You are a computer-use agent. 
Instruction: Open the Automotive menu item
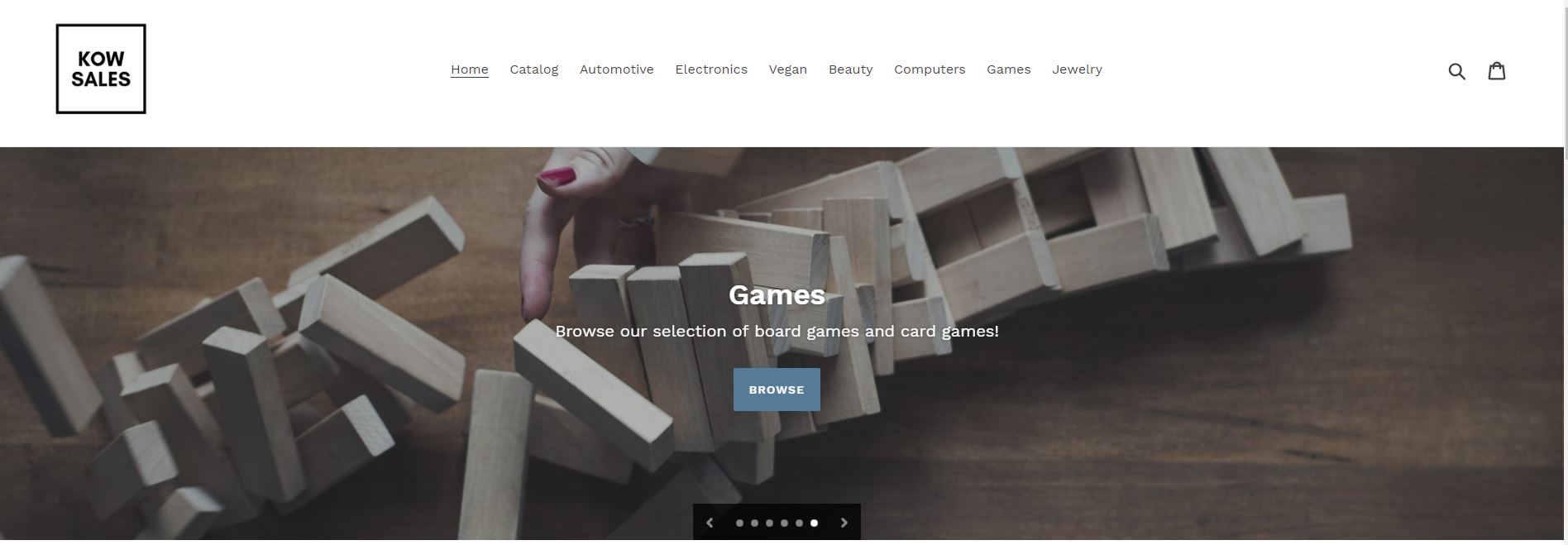point(616,69)
